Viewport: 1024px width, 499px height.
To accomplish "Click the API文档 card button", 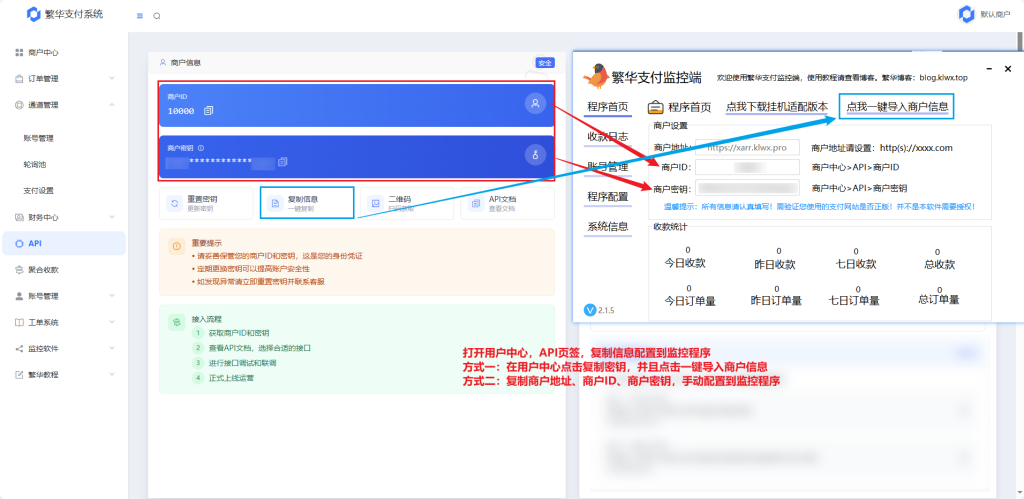I will tap(507, 203).
